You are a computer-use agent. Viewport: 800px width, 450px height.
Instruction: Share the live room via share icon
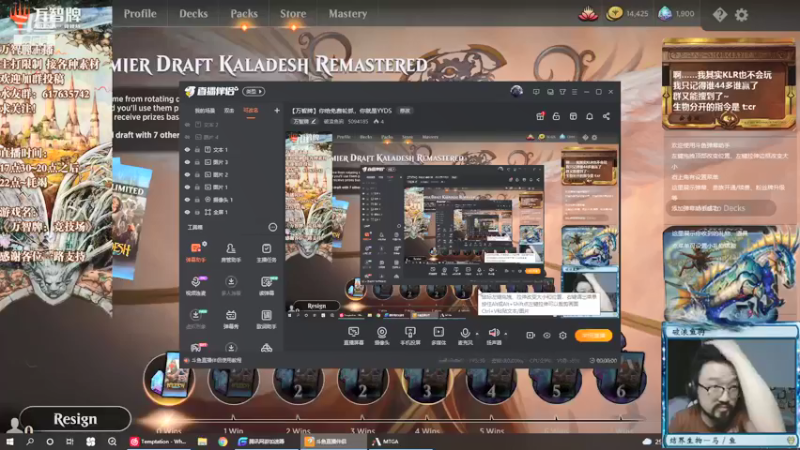coord(606,116)
